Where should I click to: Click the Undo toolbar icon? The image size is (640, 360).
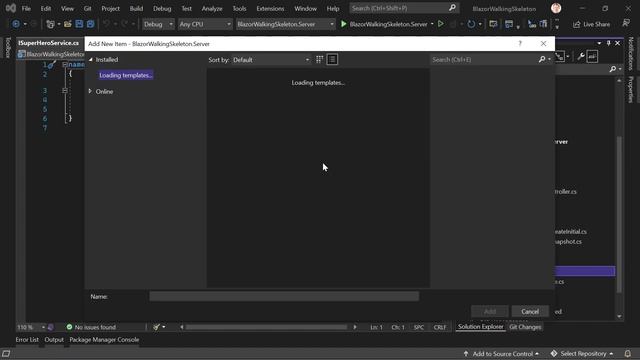click(x=106, y=24)
